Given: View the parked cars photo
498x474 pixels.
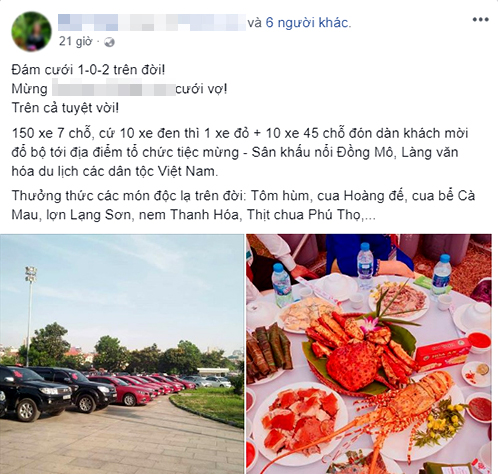Looking at the screenshot, I should click(x=122, y=354).
